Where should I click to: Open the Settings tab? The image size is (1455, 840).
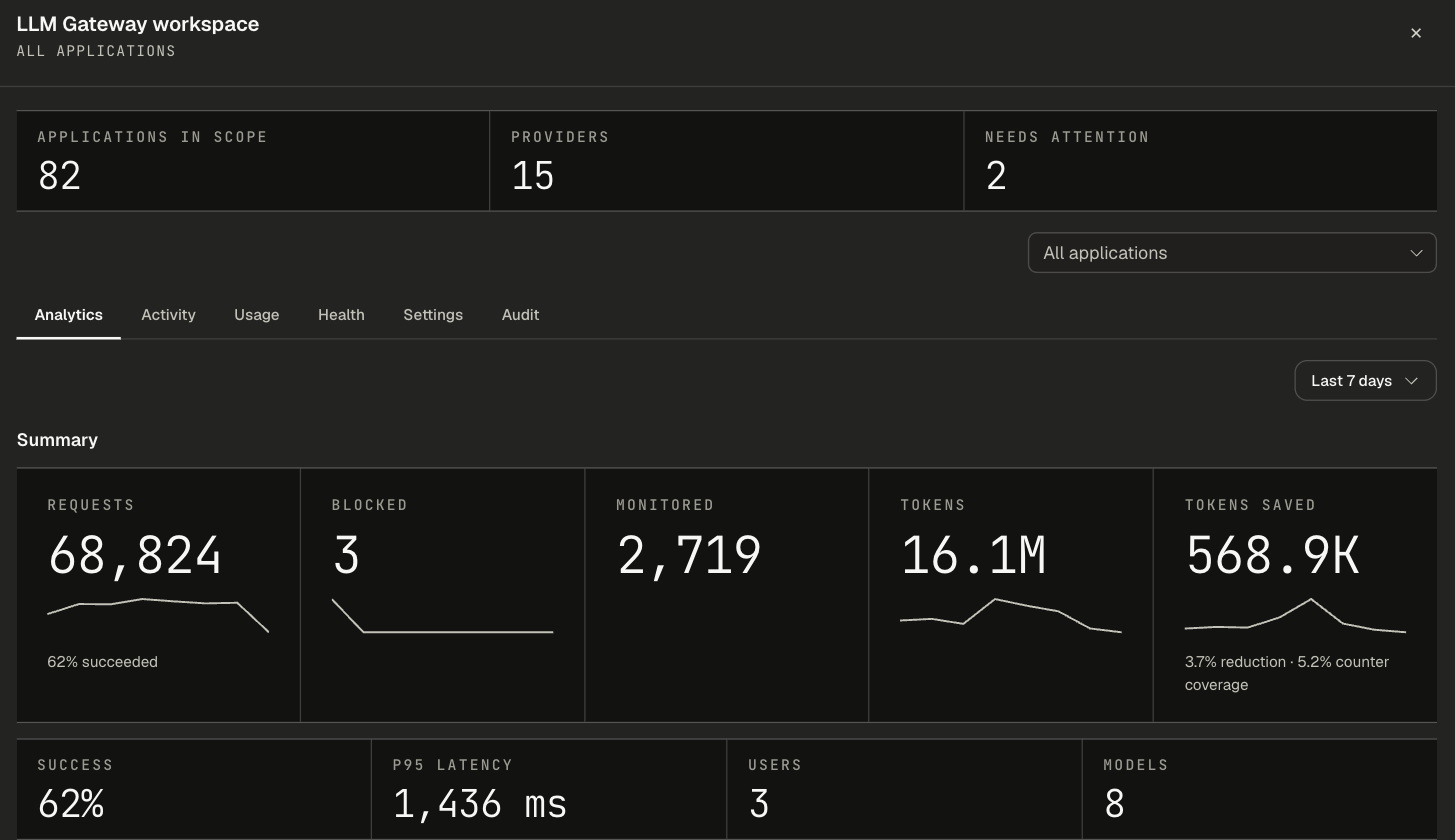click(x=433, y=314)
